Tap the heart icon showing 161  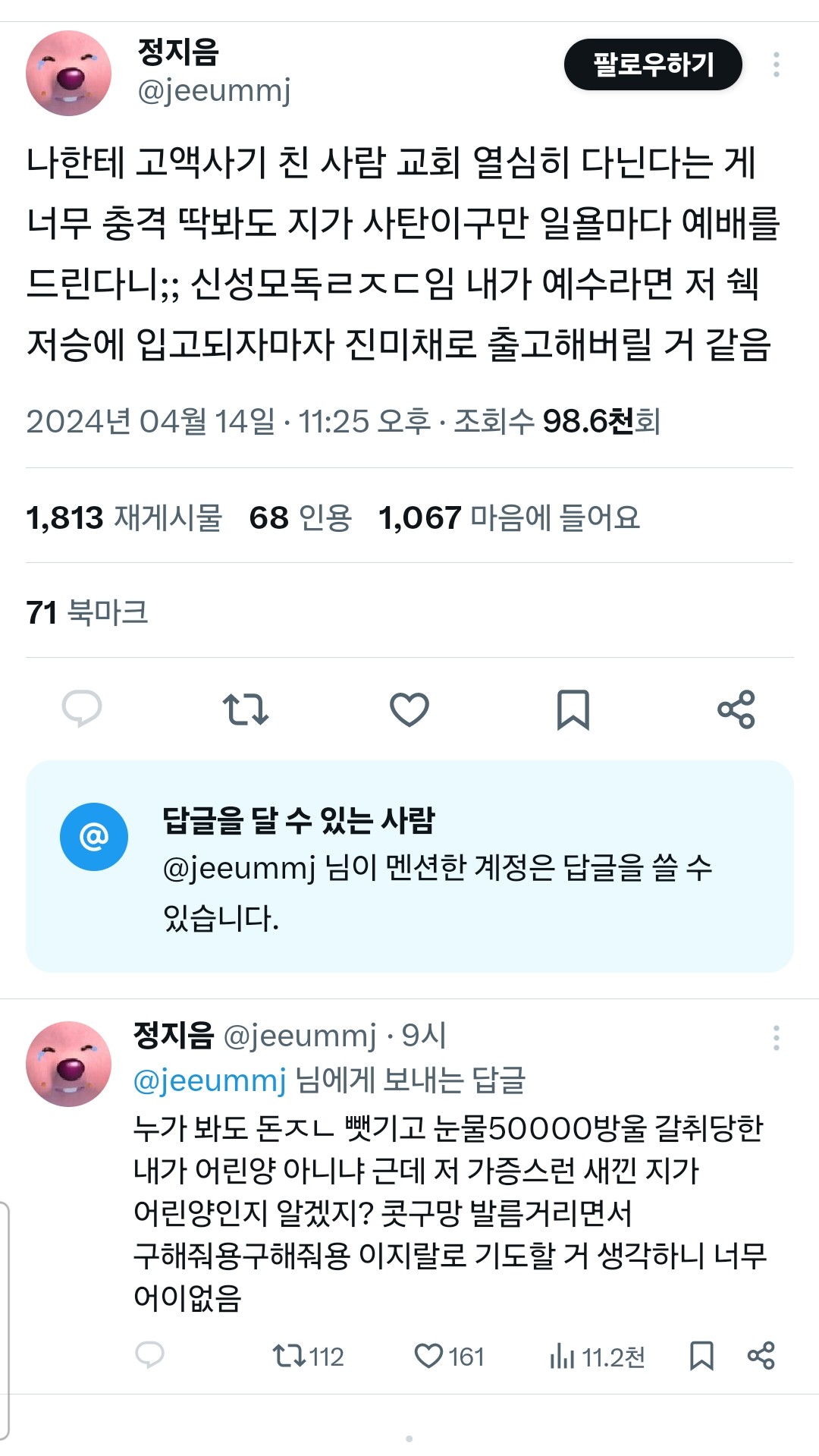click(449, 1356)
